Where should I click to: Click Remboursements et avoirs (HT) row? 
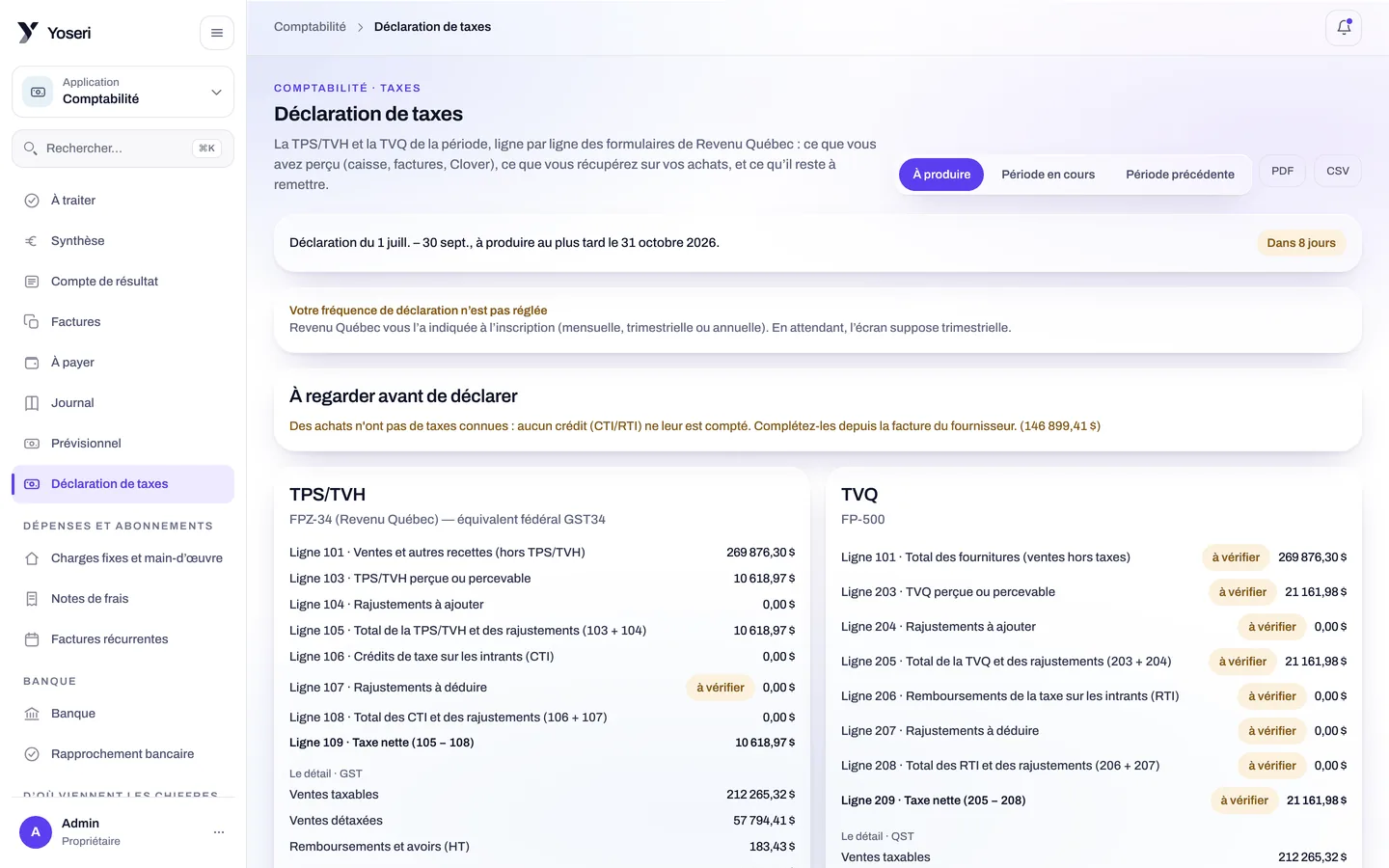click(x=542, y=847)
